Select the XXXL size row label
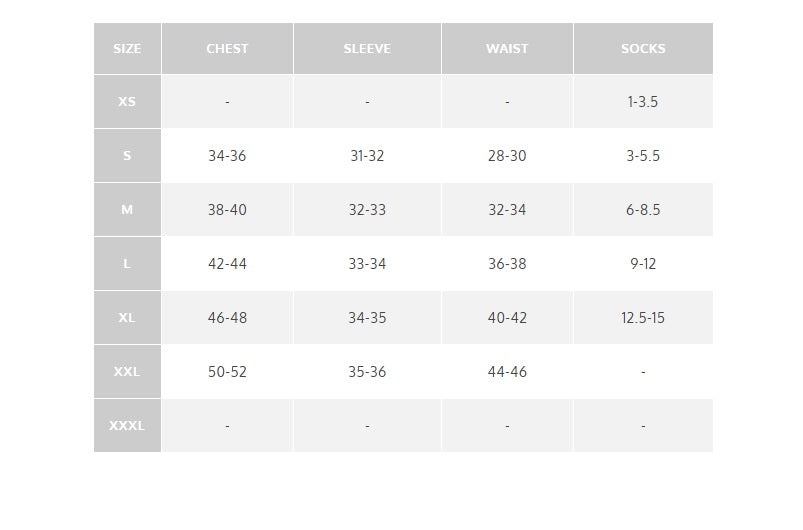Image resolution: width=803 pixels, height=530 pixels. coord(128,426)
